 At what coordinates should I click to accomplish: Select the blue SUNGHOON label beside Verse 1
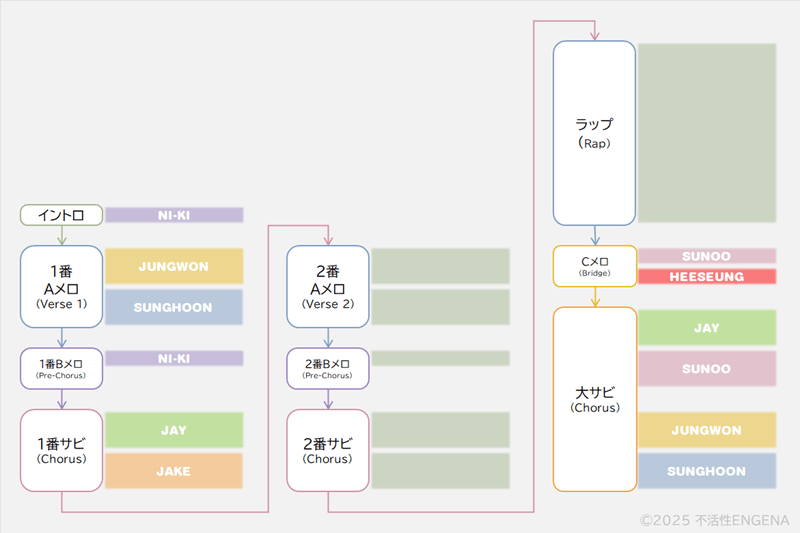[x=174, y=307]
